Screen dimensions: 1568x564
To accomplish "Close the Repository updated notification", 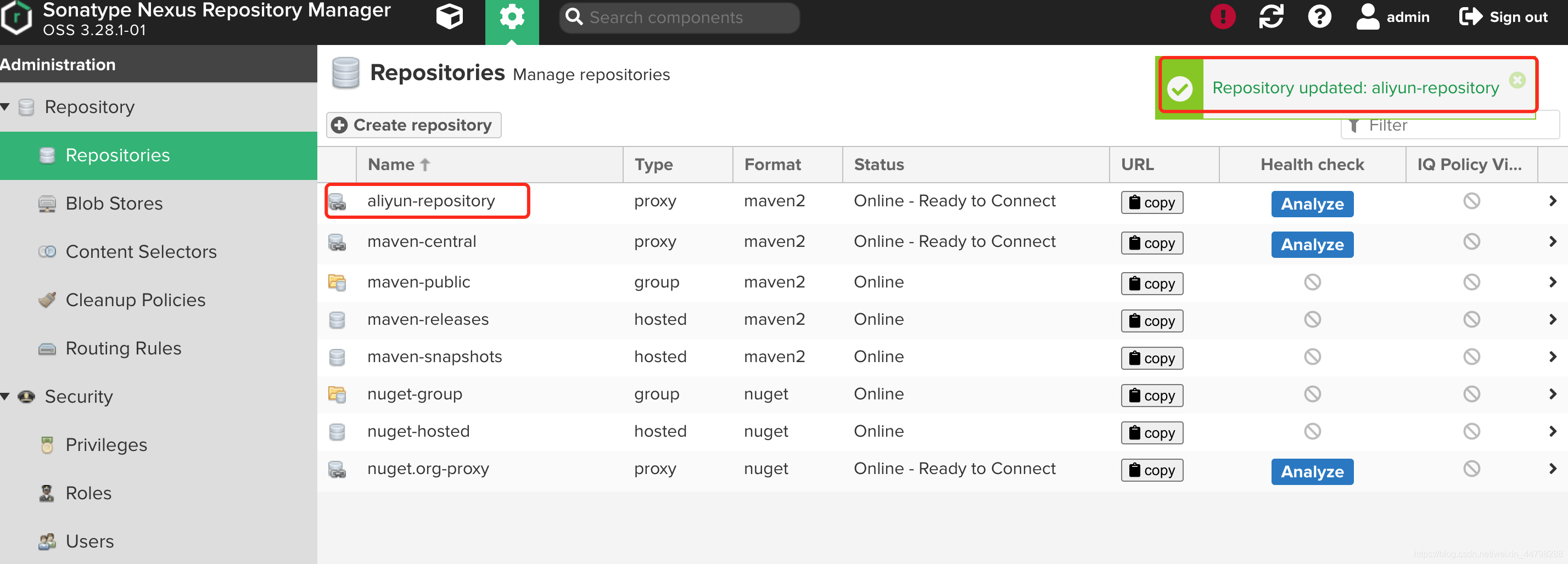I will tap(1517, 80).
